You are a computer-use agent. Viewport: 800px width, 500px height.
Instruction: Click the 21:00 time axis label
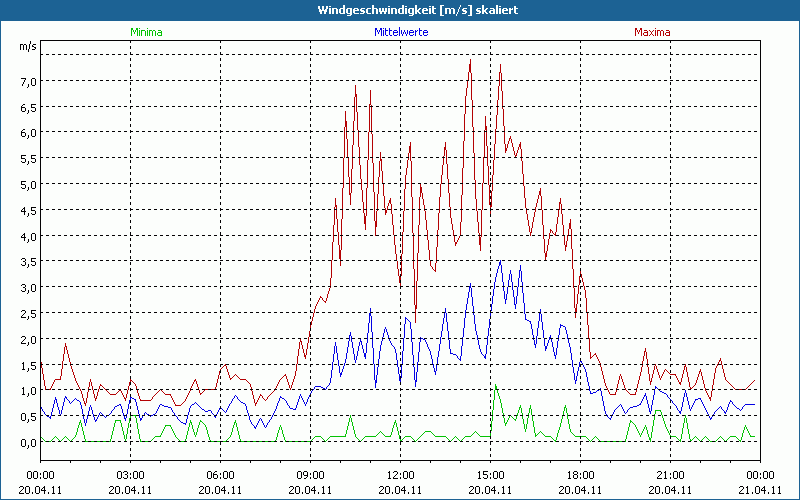tap(670, 476)
